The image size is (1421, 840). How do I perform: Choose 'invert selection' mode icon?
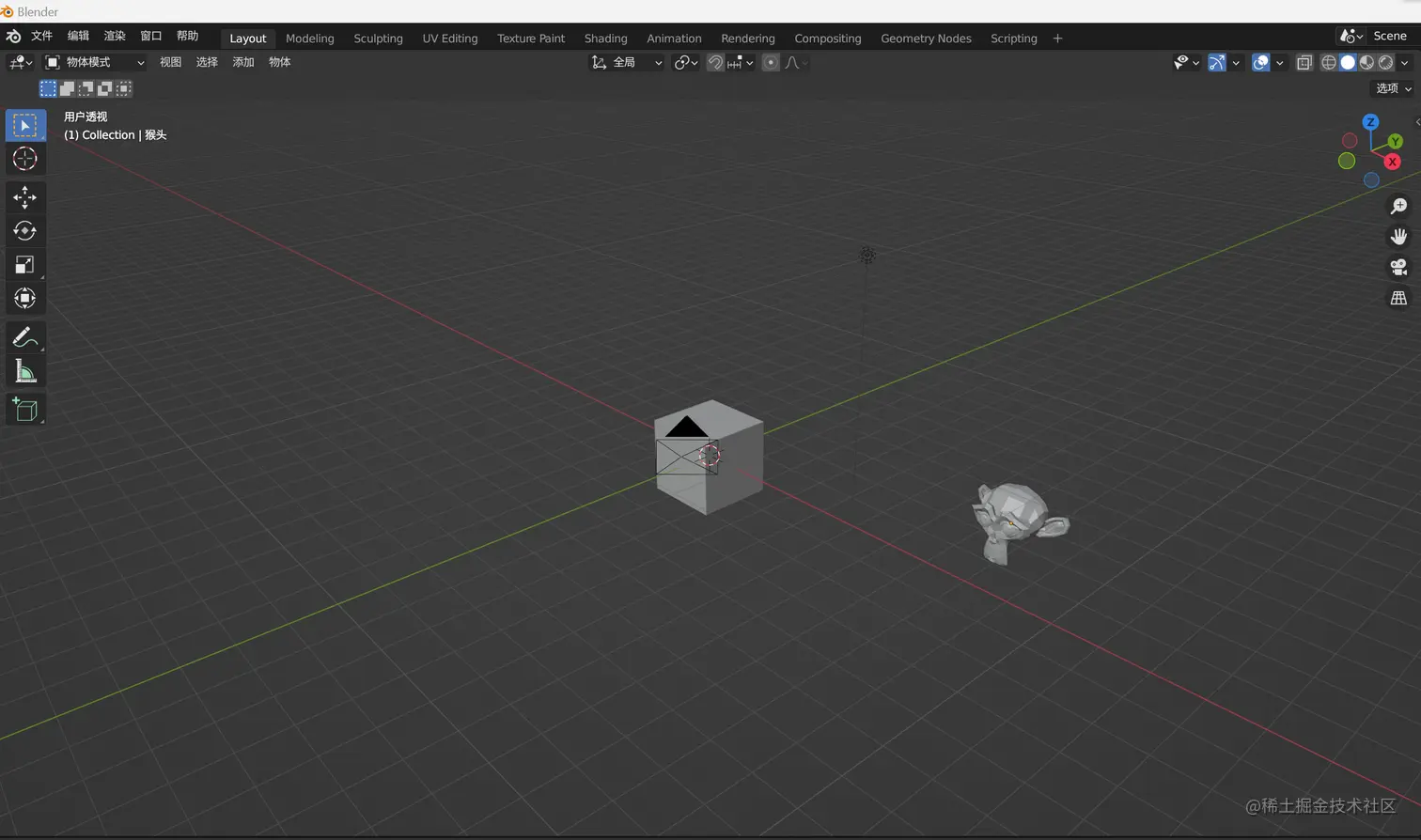(104, 88)
